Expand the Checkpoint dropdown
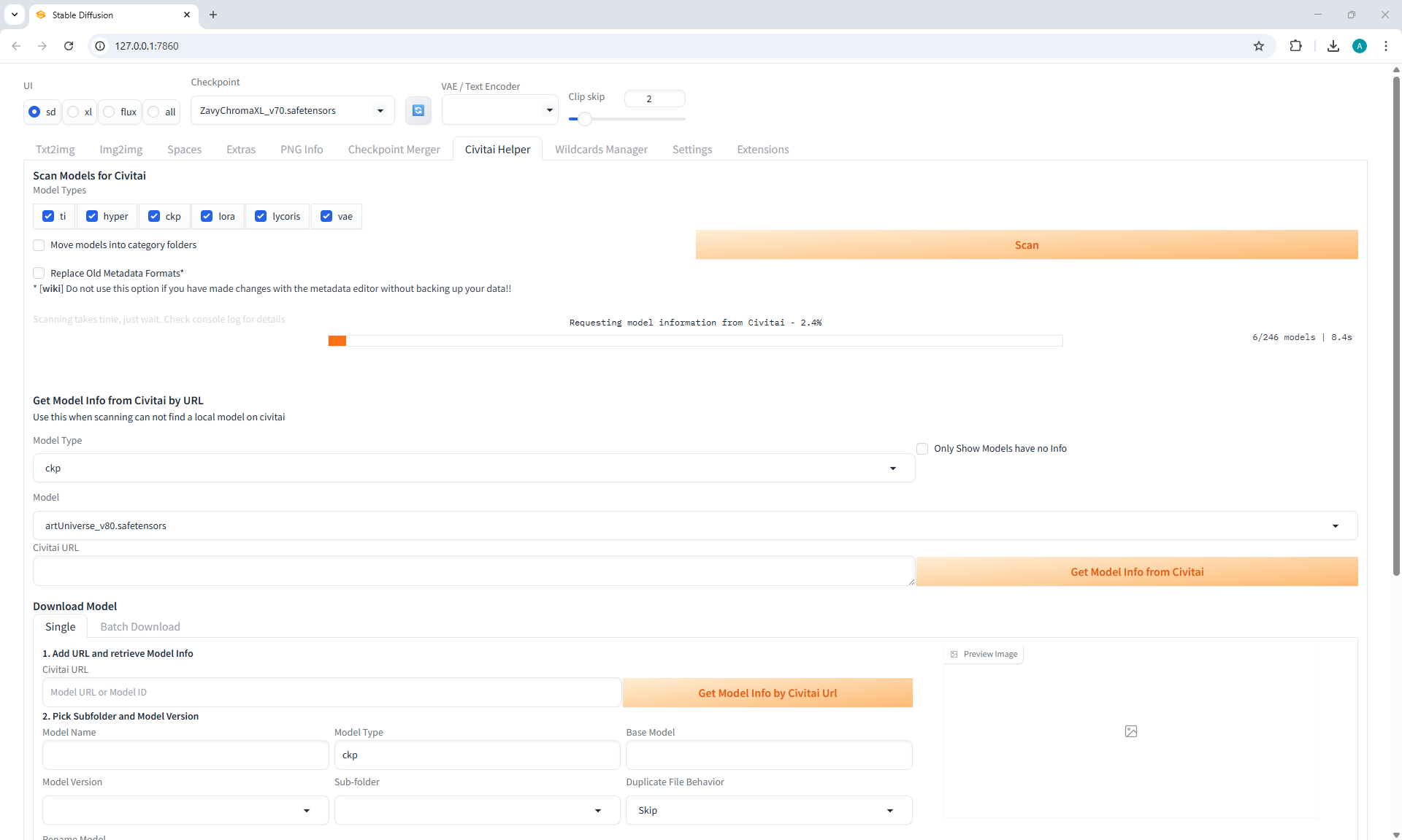 (x=380, y=111)
